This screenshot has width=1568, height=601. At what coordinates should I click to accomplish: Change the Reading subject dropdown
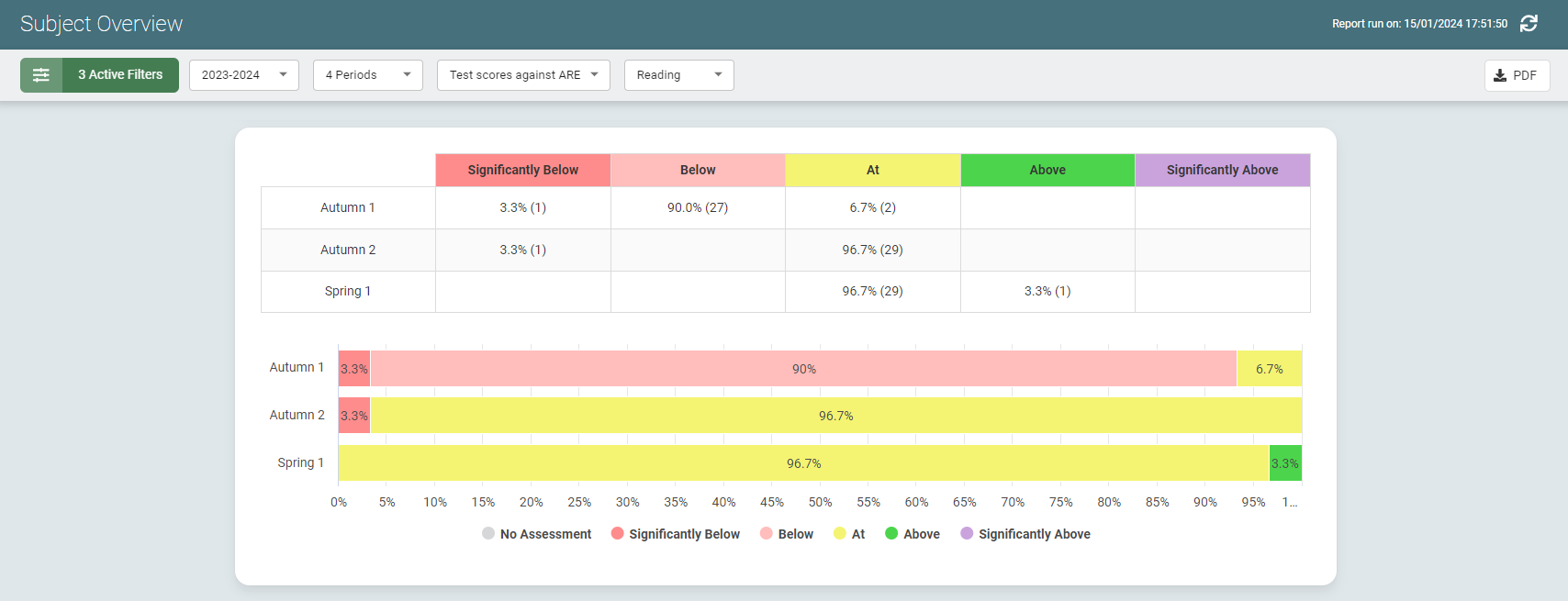(x=678, y=75)
